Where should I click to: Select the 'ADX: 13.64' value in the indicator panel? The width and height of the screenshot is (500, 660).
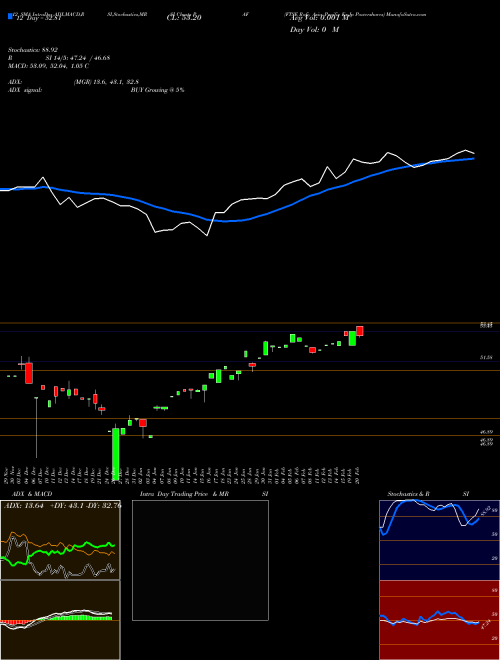click(24, 506)
